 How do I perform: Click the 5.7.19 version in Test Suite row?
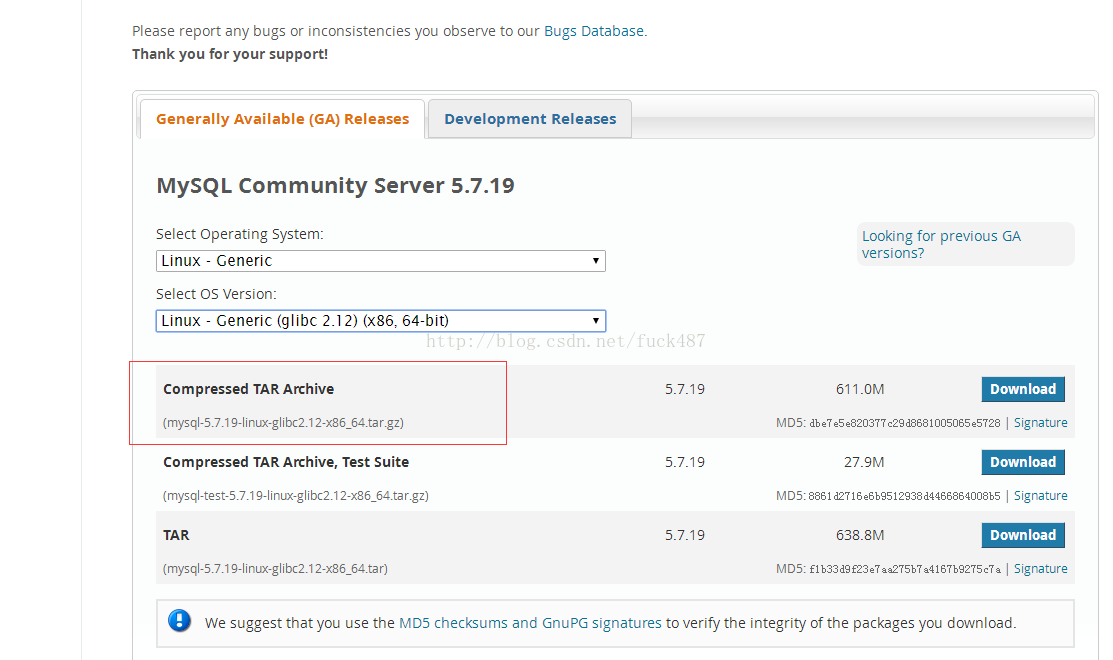[x=685, y=462]
